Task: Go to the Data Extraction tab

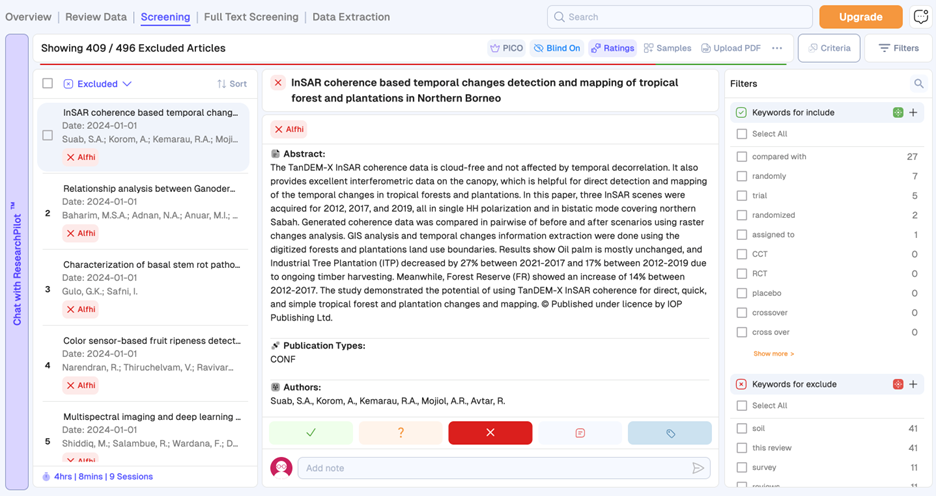Action: pos(351,17)
